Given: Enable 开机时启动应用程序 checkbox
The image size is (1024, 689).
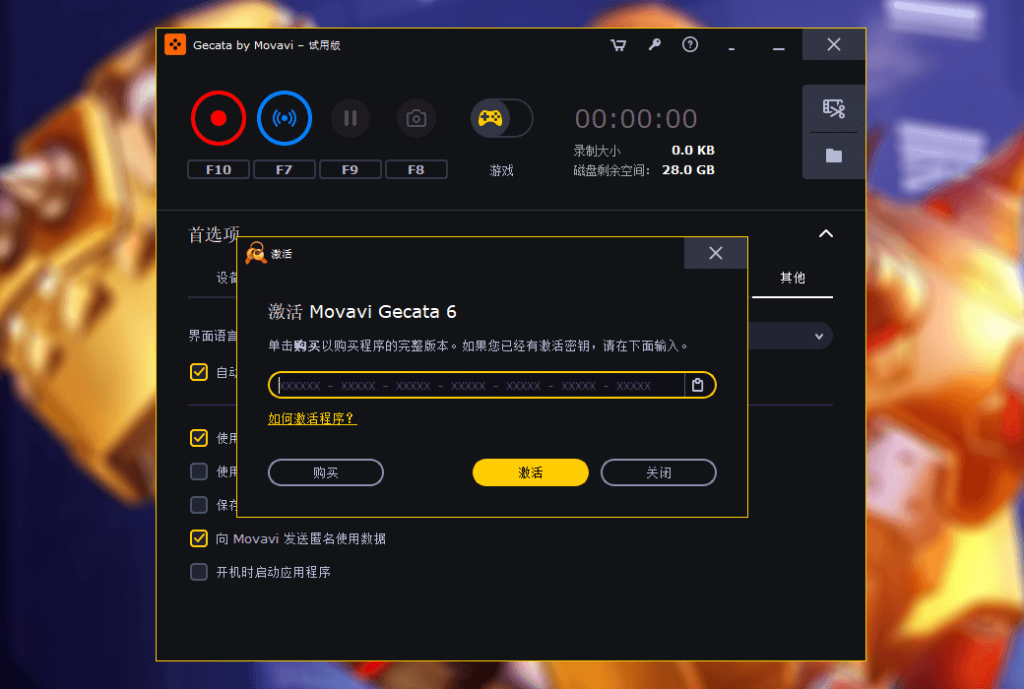Looking at the screenshot, I should click(199, 572).
